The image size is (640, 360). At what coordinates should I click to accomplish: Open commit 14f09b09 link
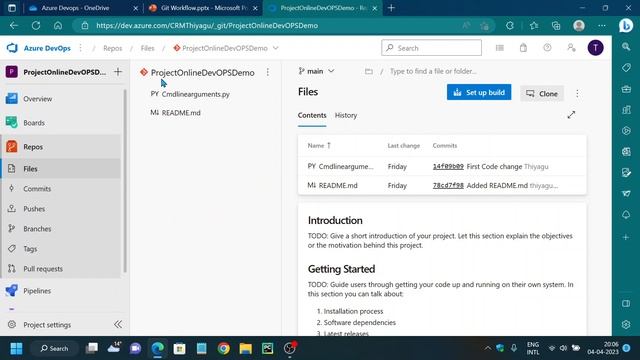448,167
